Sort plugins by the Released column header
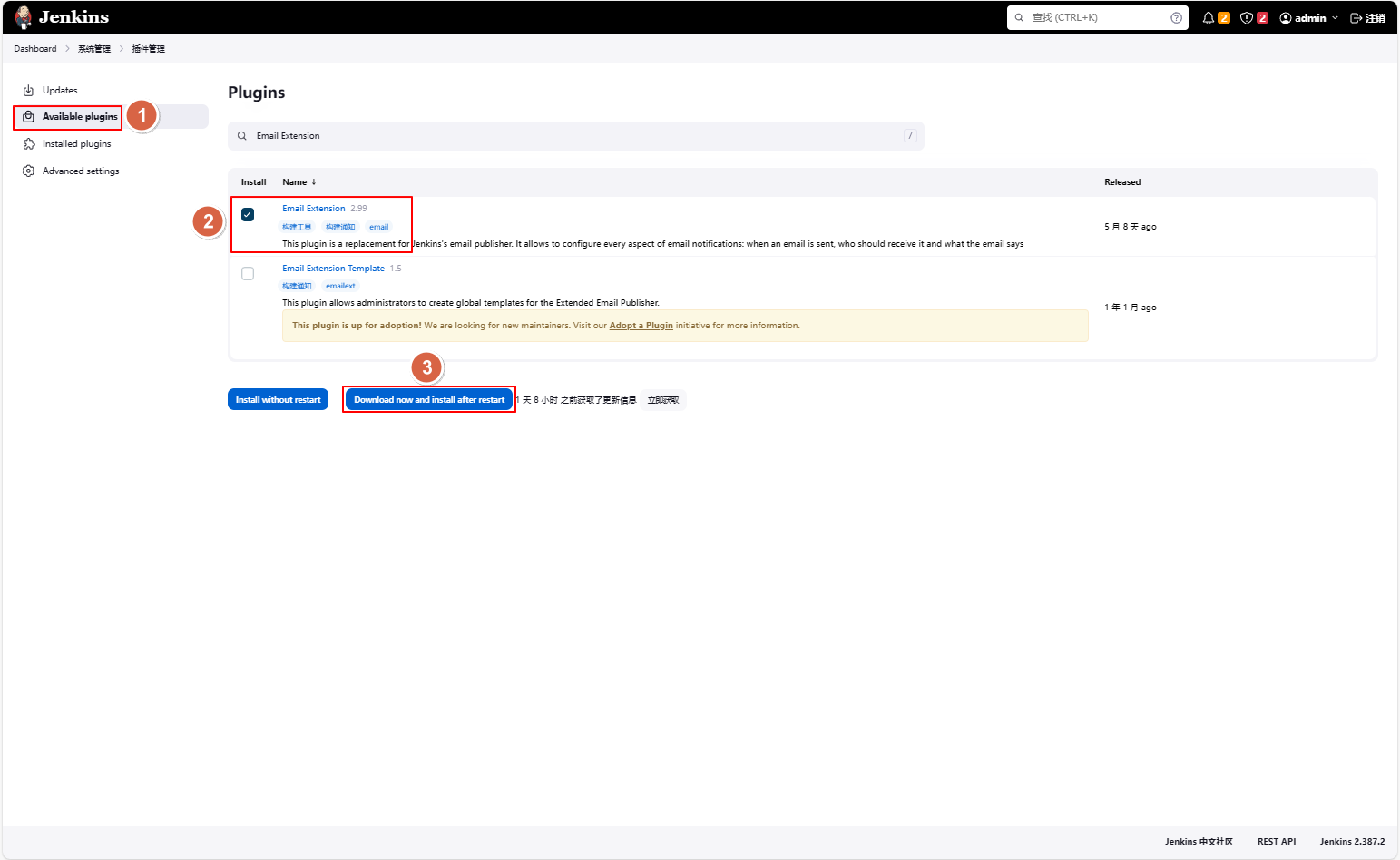 pyautogui.click(x=1122, y=182)
